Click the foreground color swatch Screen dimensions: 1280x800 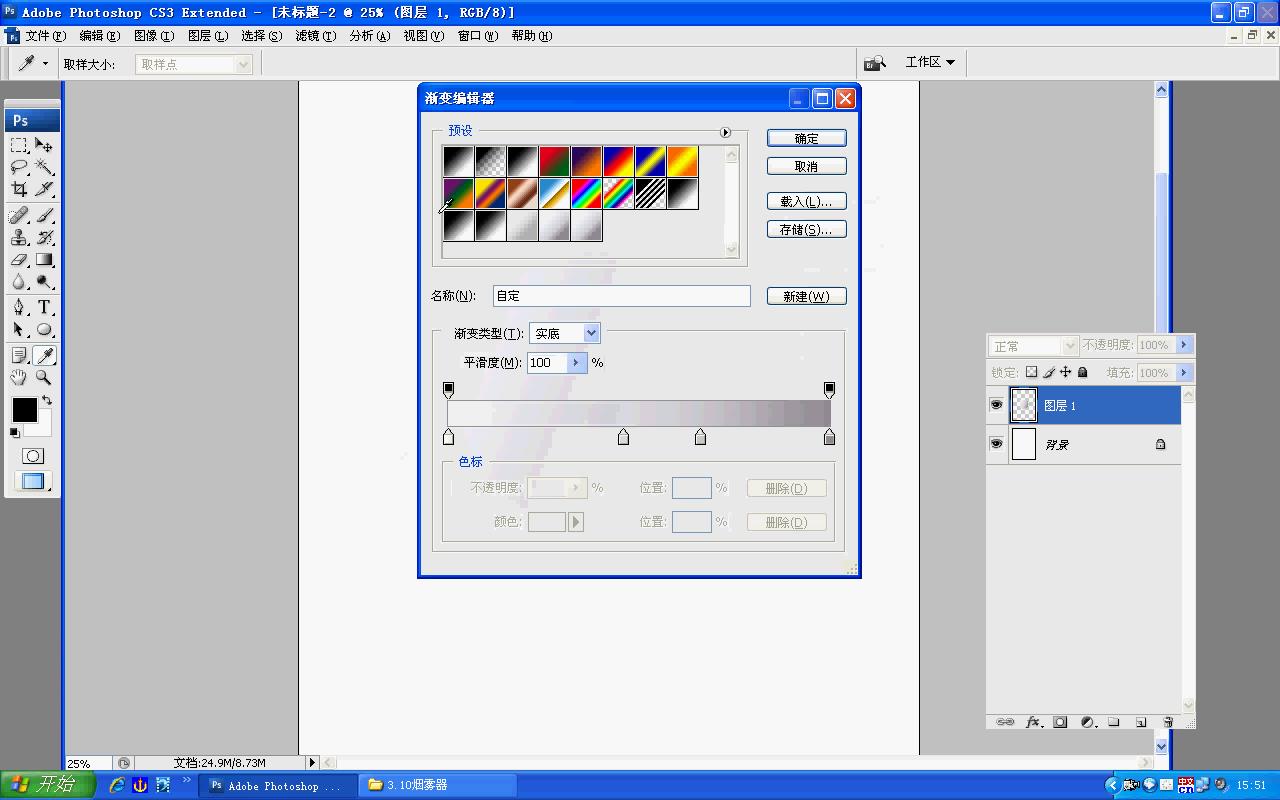25,409
